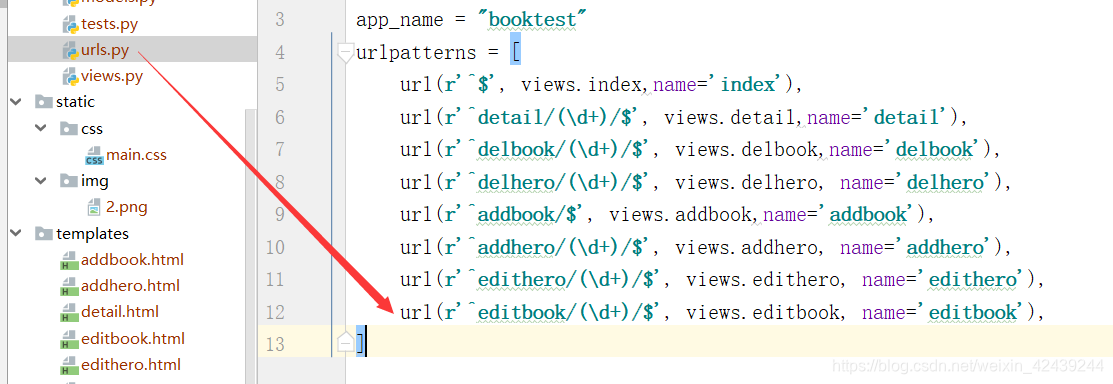
Task: Open addhero.html template
Action: [130, 286]
